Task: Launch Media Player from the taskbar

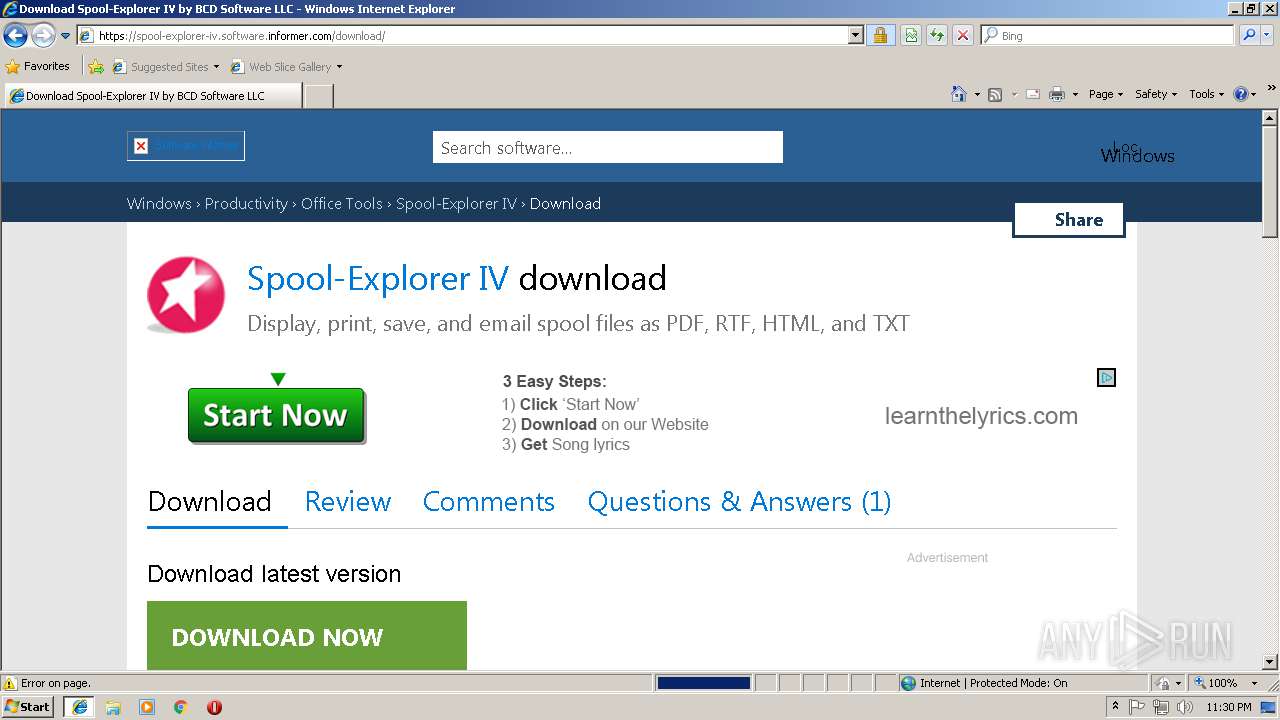Action: [147, 707]
